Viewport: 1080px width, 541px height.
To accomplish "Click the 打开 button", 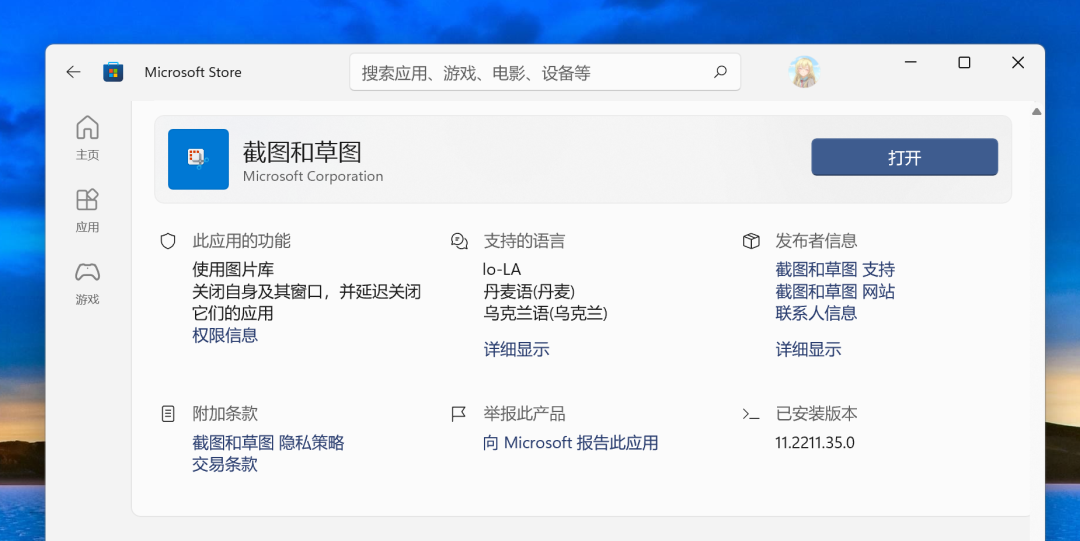I will pyautogui.click(x=904, y=157).
